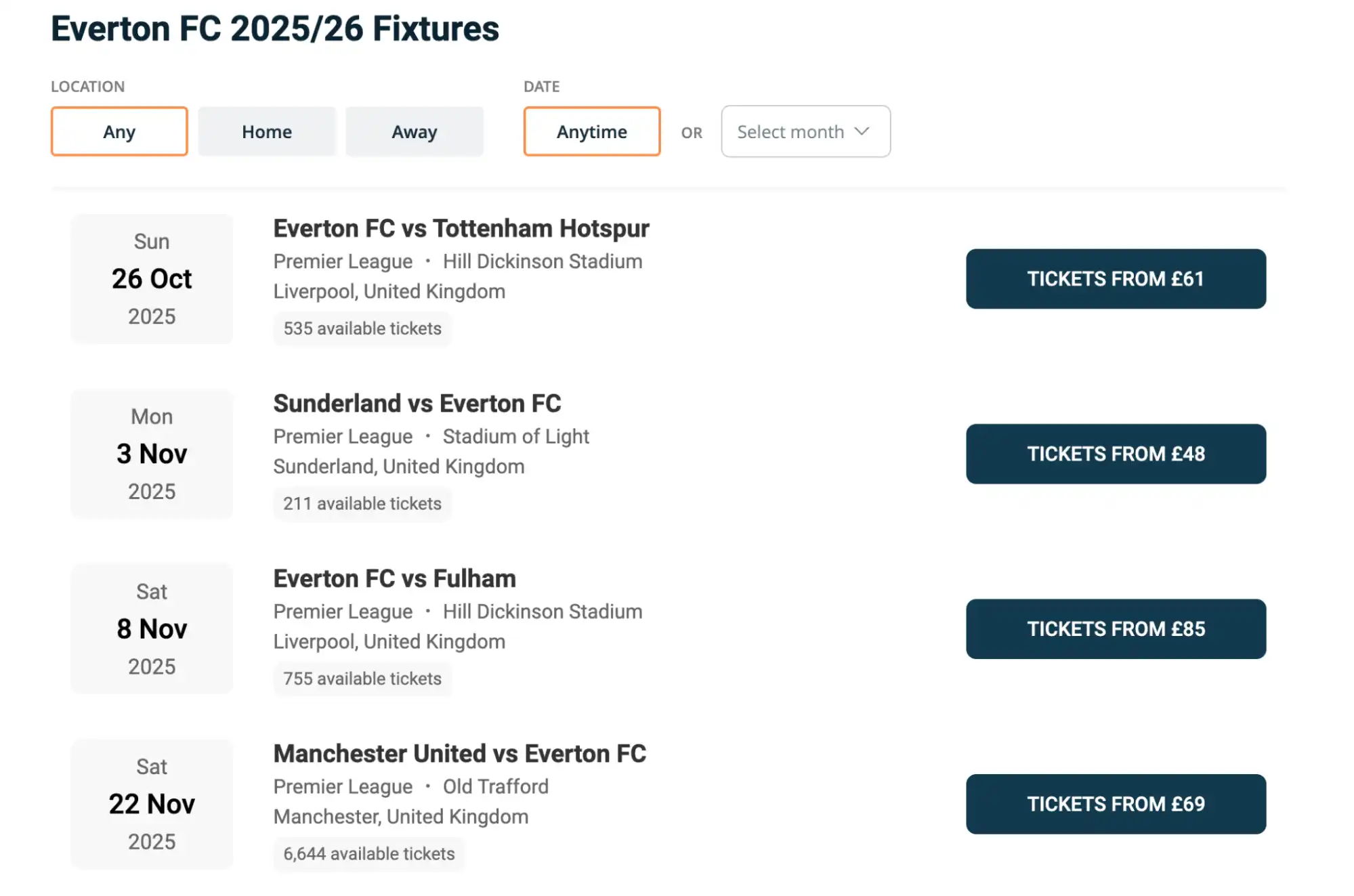Click Tickets From £61 for Tottenham match

coord(1115,278)
